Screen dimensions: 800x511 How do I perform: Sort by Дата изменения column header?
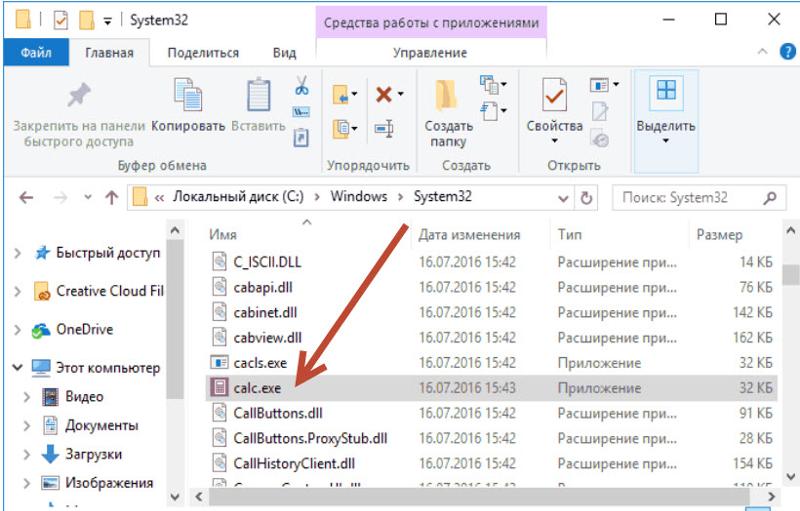point(469,235)
